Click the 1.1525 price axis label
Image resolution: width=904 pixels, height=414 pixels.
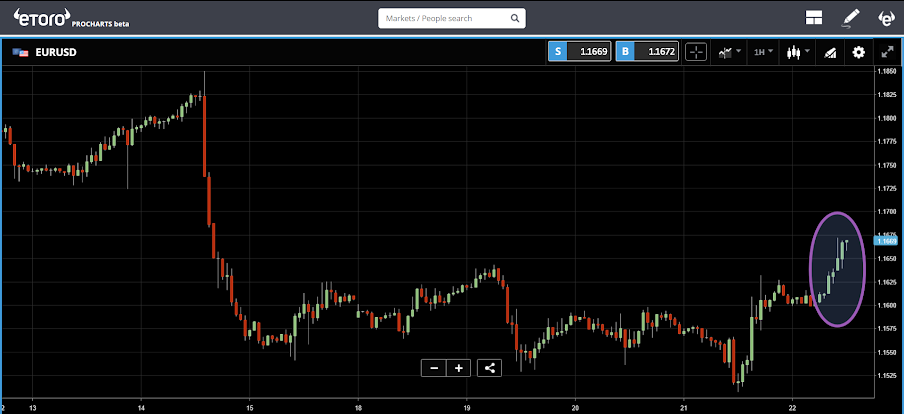[886, 376]
